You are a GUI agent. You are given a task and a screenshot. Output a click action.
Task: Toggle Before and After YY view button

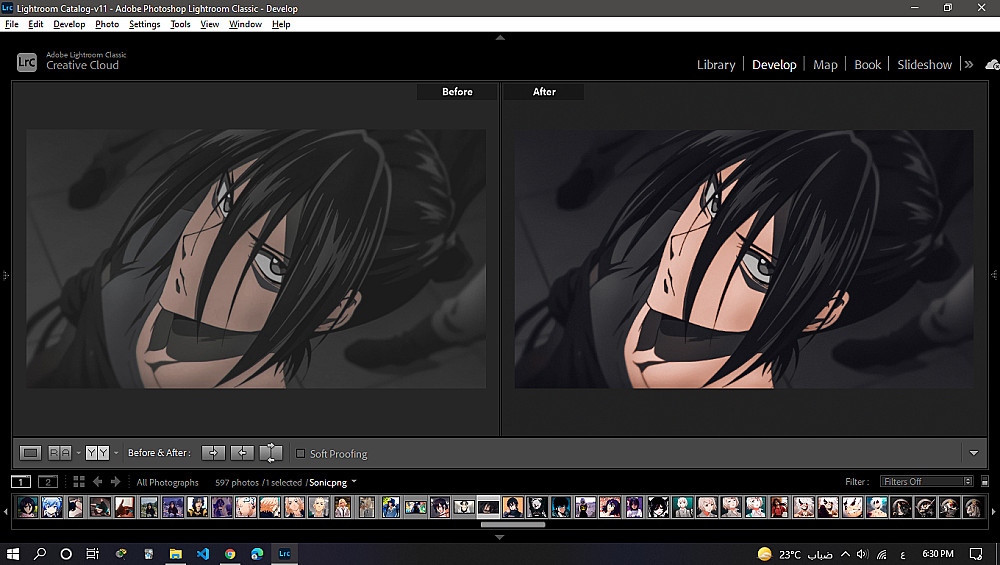pyautogui.click(x=97, y=453)
